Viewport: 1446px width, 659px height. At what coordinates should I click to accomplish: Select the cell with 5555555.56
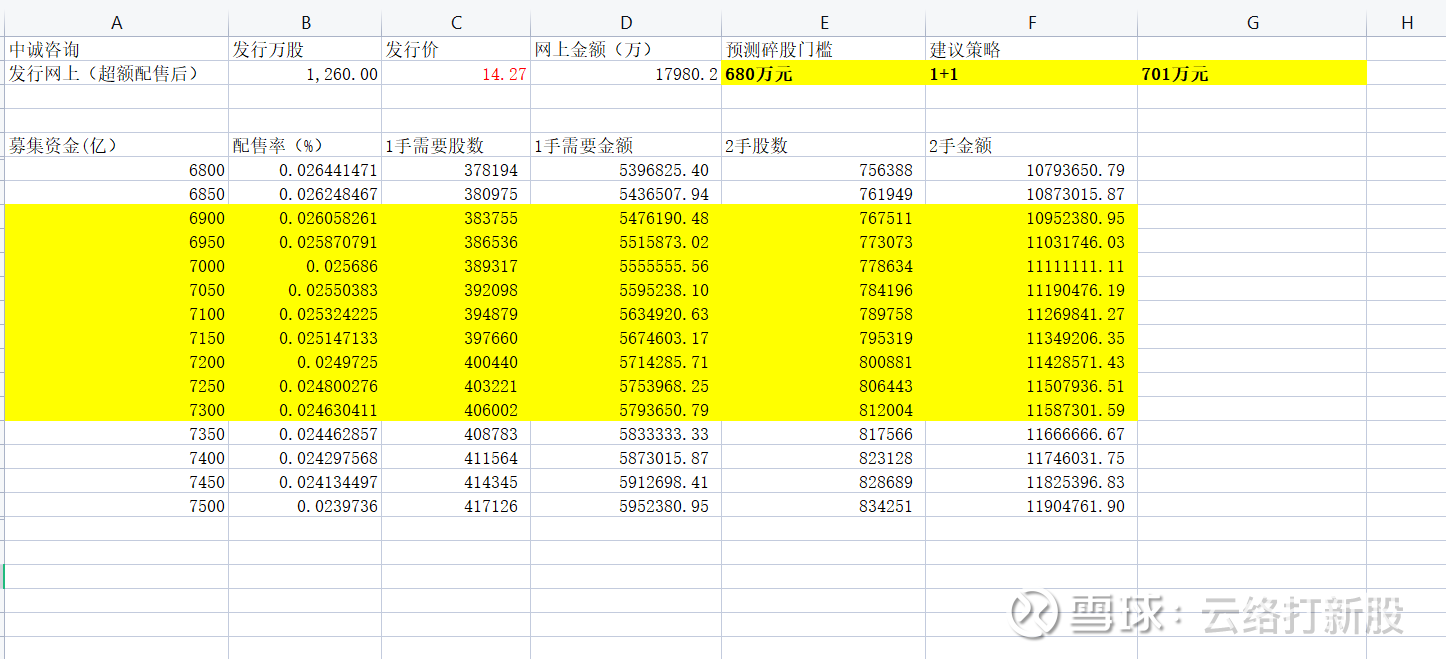click(626, 266)
